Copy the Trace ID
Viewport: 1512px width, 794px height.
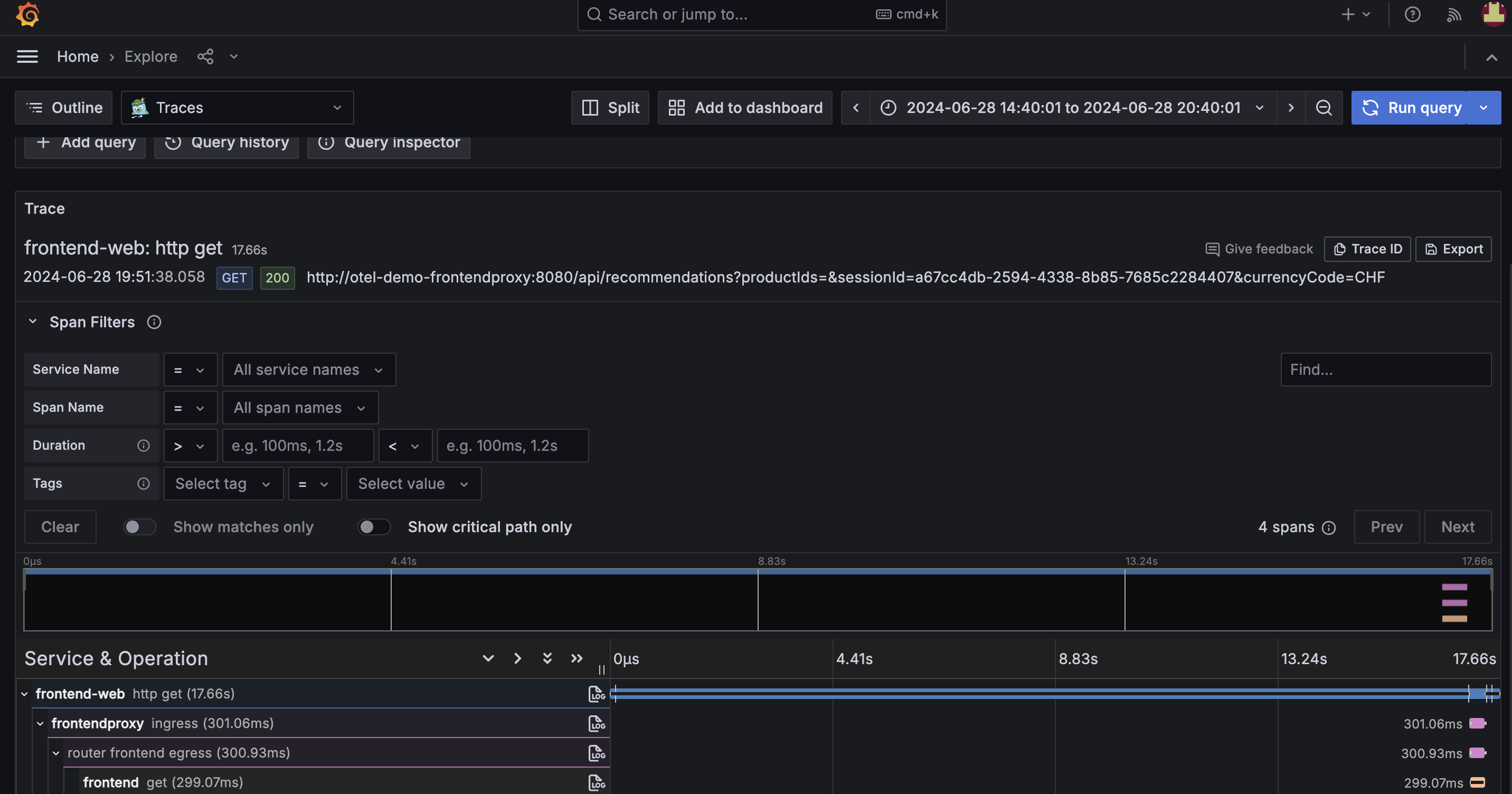[x=1367, y=249]
